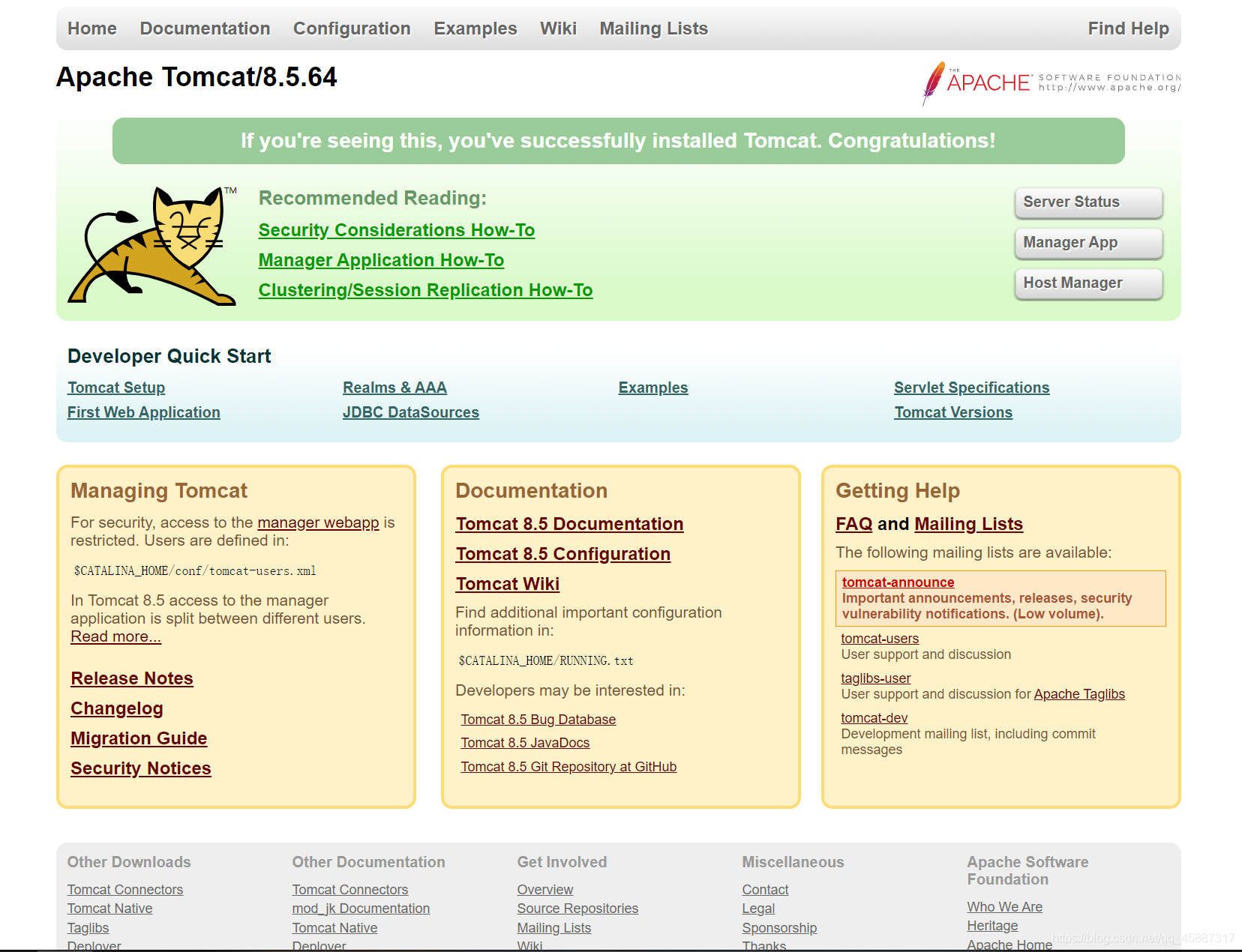
Task: Open Examples in the top navigation bar
Action: point(475,28)
